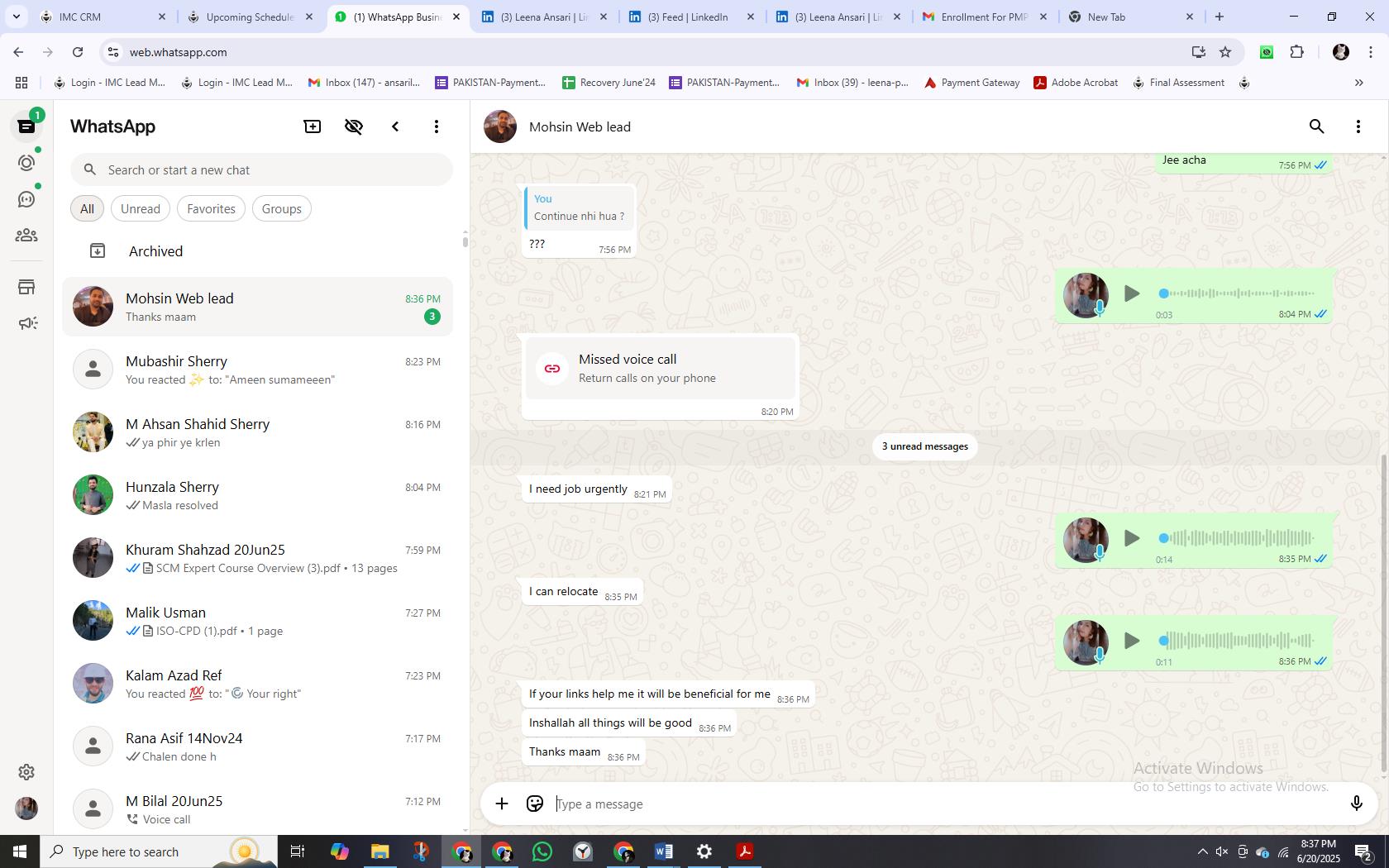Switch to the Upcoming Schedule browser tab
This screenshot has height=868, width=1389.
click(x=250, y=17)
